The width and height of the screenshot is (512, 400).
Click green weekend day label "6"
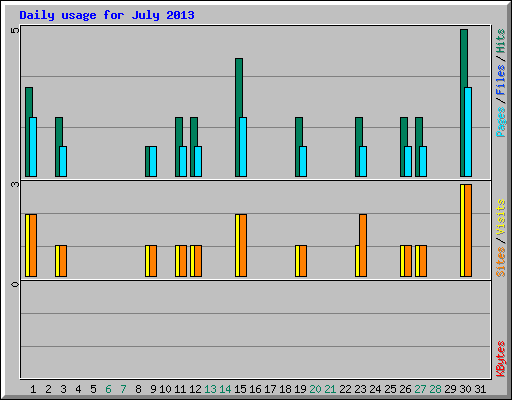click(108, 389)
